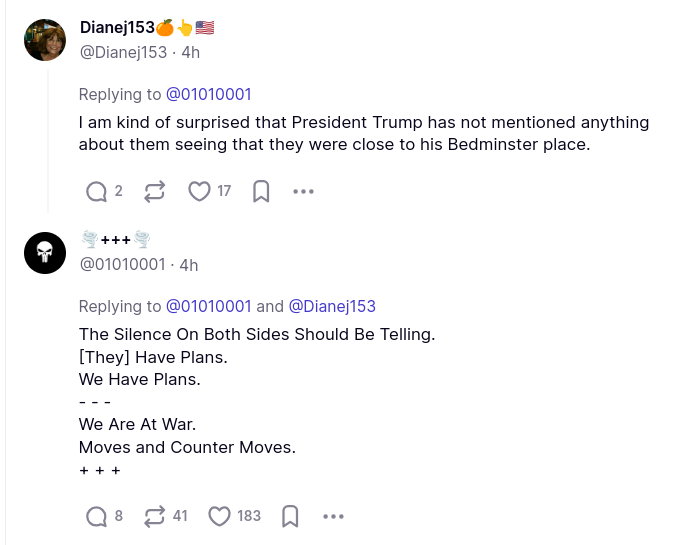Open Dianej153's profile picture
Screen dimensions: 678x545
[x=45, y=40]
